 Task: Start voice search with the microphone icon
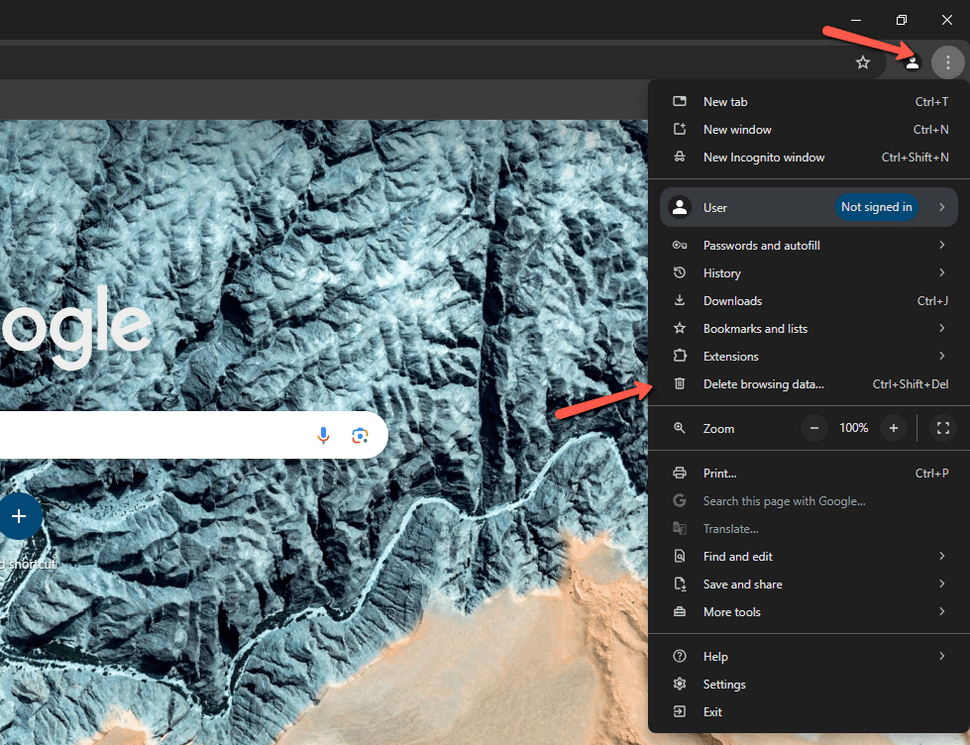(x=322, y=435)
